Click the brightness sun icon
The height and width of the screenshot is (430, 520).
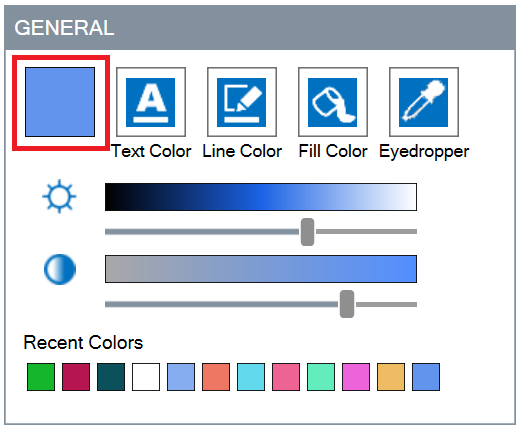pos(59,196)
